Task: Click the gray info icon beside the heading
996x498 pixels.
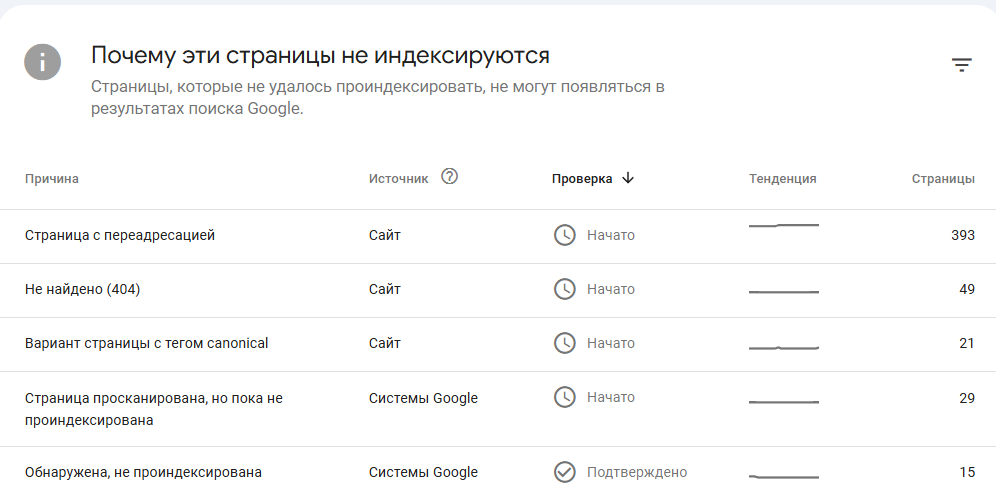Action: pos(43,62)
